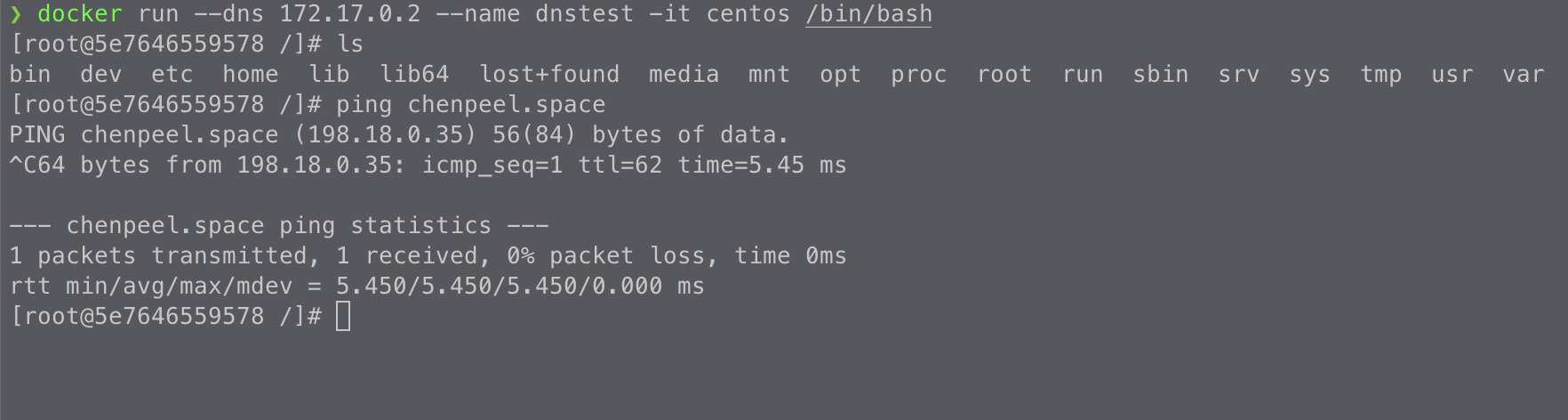Viewport: 1568px width, 420px height.
Task: Click the green prompt arrow symbol
Action: (x=16, y=14)
